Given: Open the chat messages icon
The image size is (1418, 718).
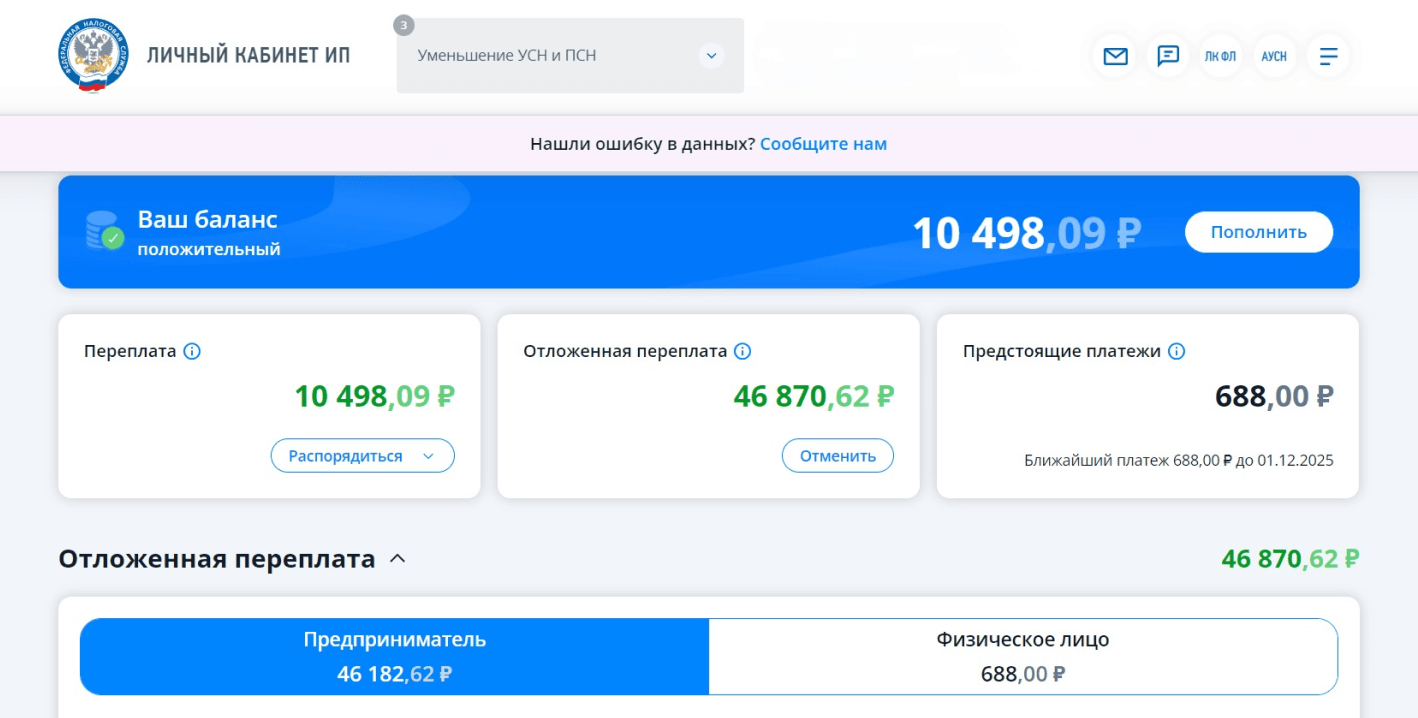Looking at the screenshot, I should pyautogui.click(x=1168, y=56).
